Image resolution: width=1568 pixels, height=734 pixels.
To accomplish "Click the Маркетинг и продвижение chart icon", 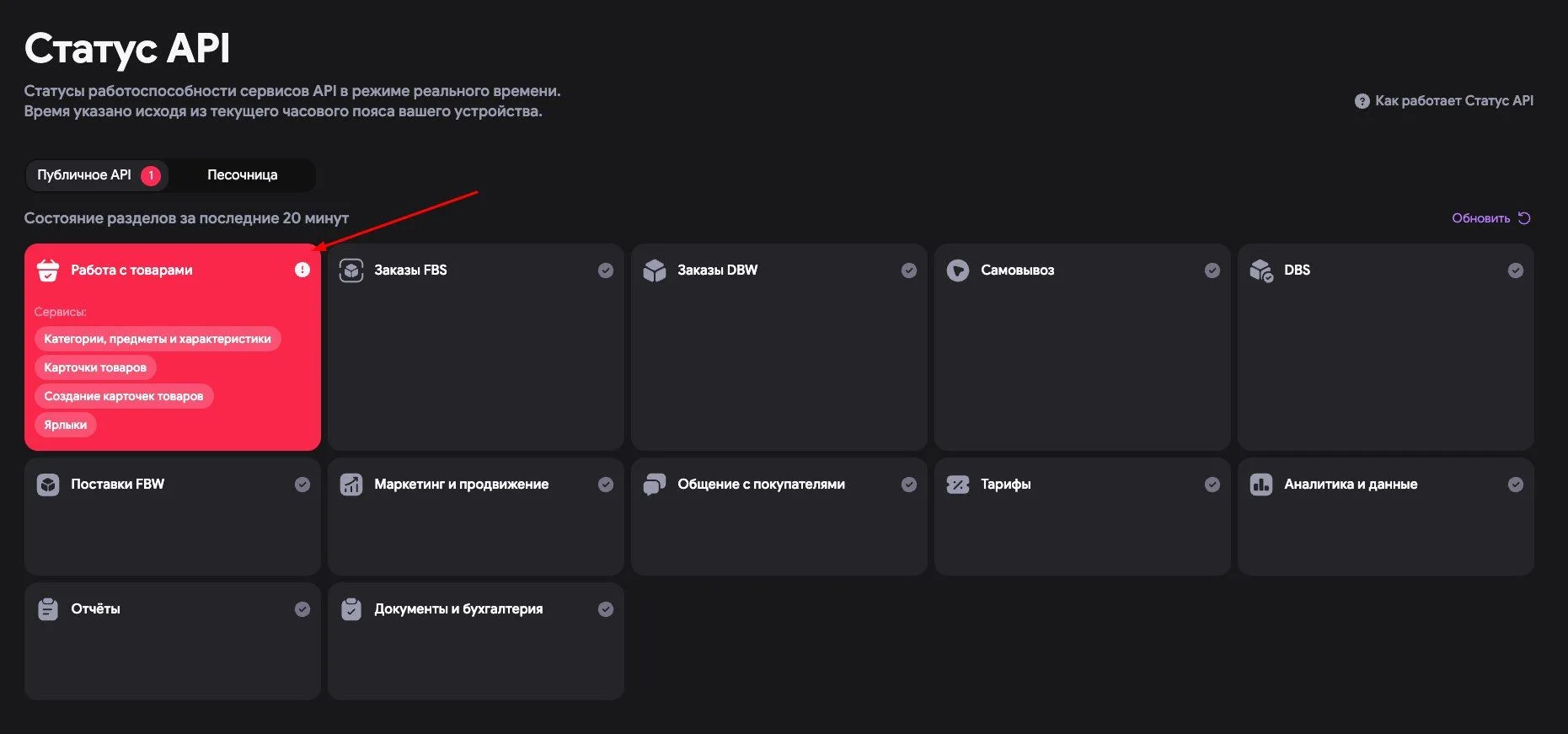I will [x=351, y=485].
